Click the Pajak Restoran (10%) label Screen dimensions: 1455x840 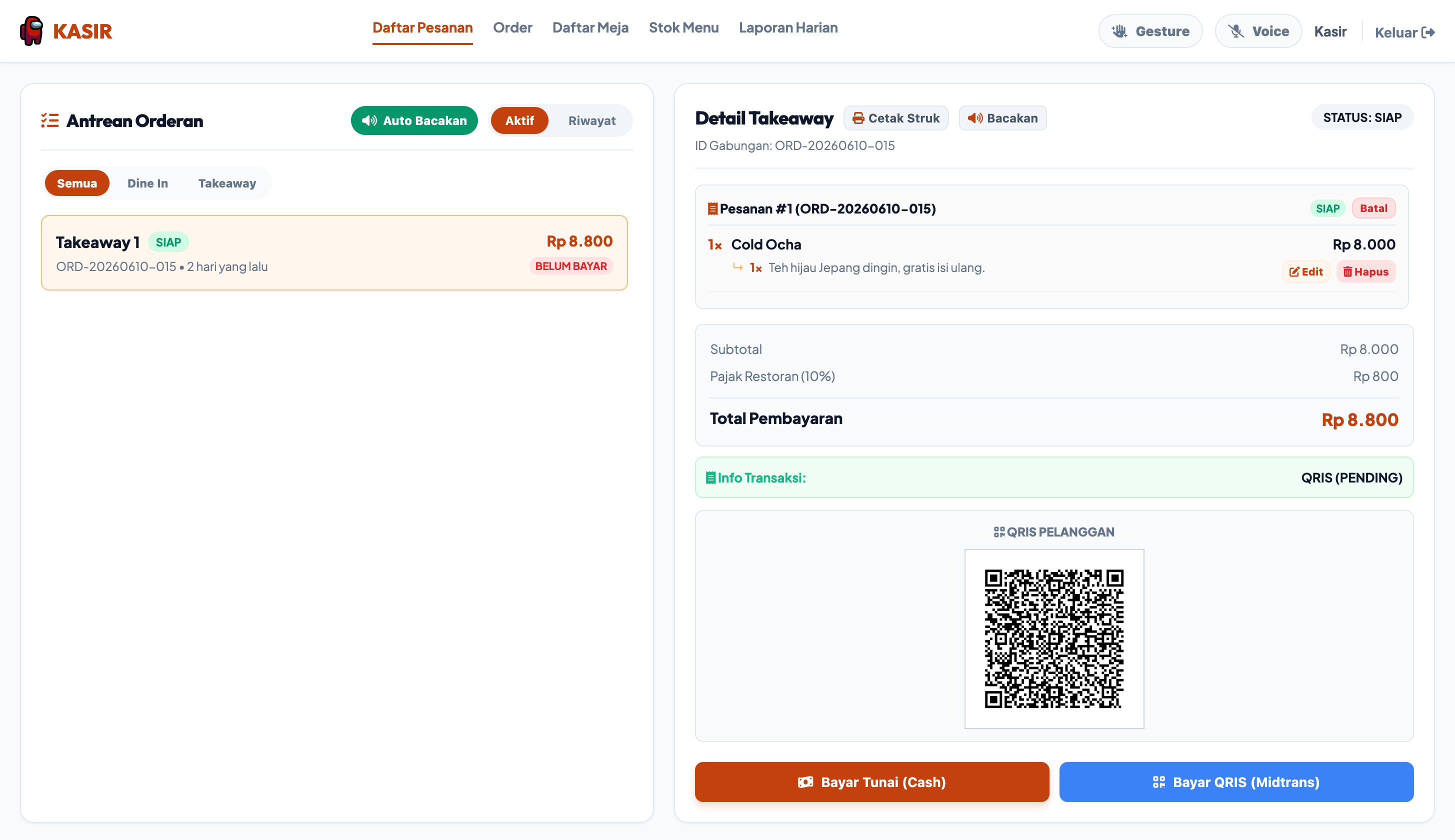click(772, 376)
